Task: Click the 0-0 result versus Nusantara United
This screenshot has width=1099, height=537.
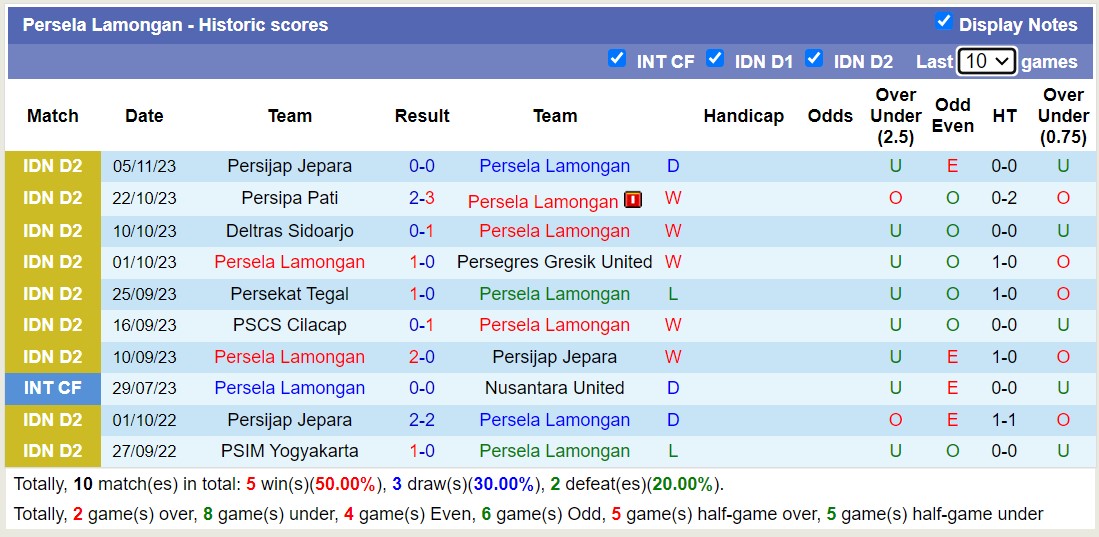Action: click(x=422, y=388)
